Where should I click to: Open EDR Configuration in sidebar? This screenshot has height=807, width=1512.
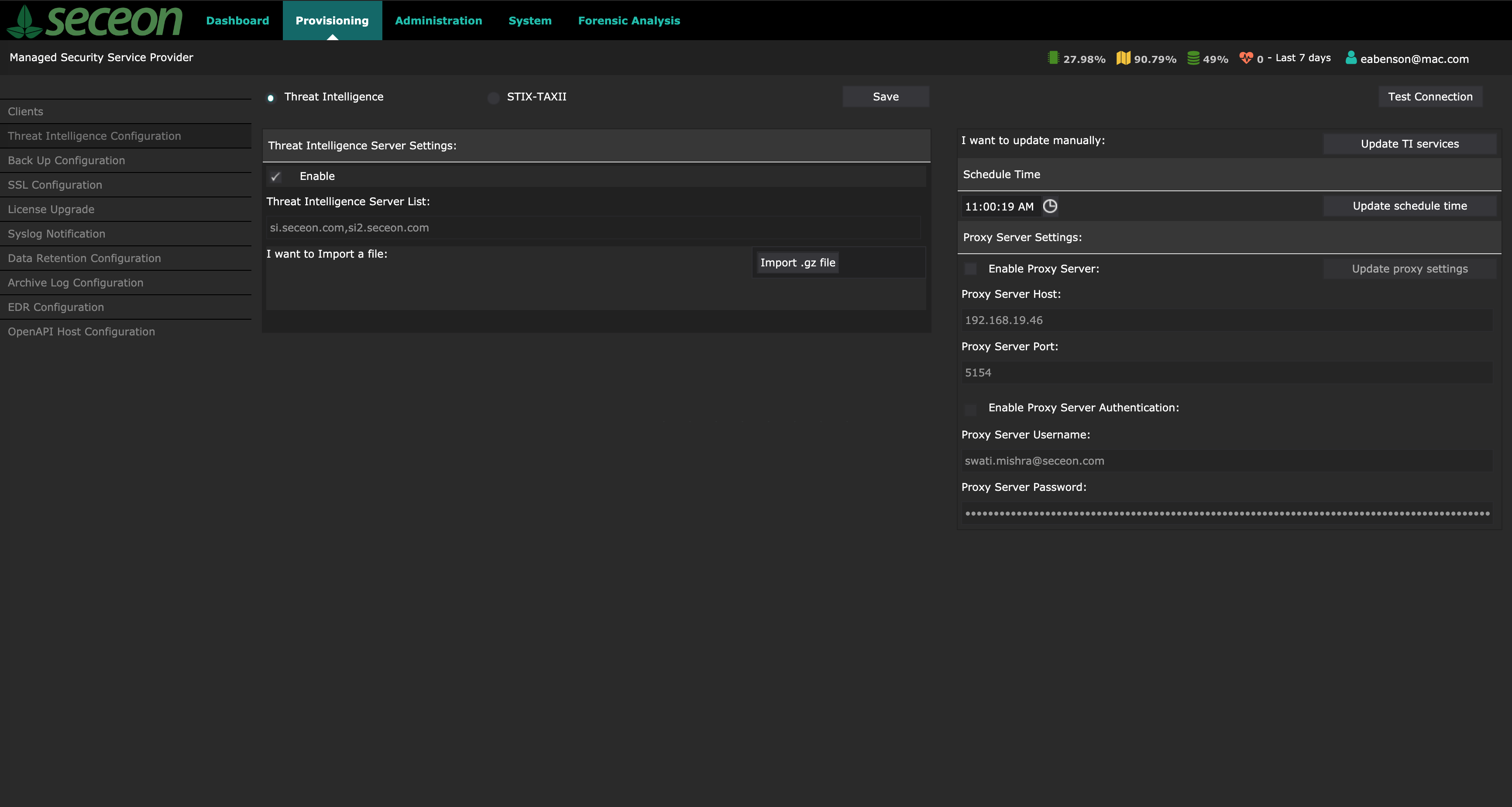tap(56, 307)
